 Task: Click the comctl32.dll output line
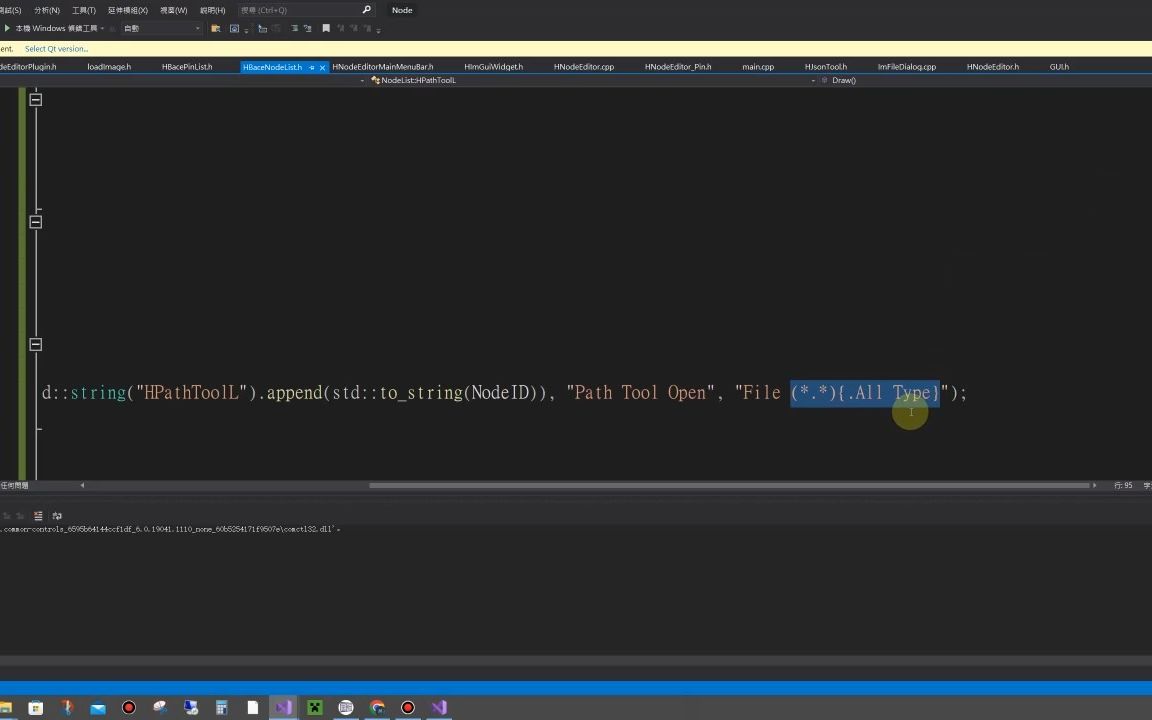(x=170, y=529)
